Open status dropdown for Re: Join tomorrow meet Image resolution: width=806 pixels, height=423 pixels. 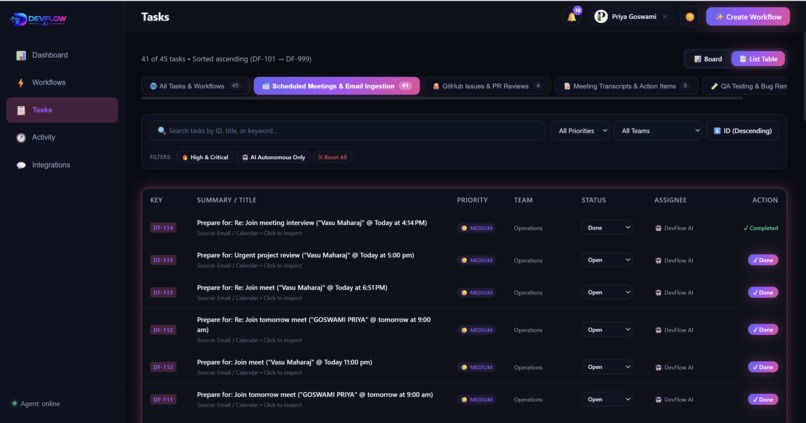[607, 330]
